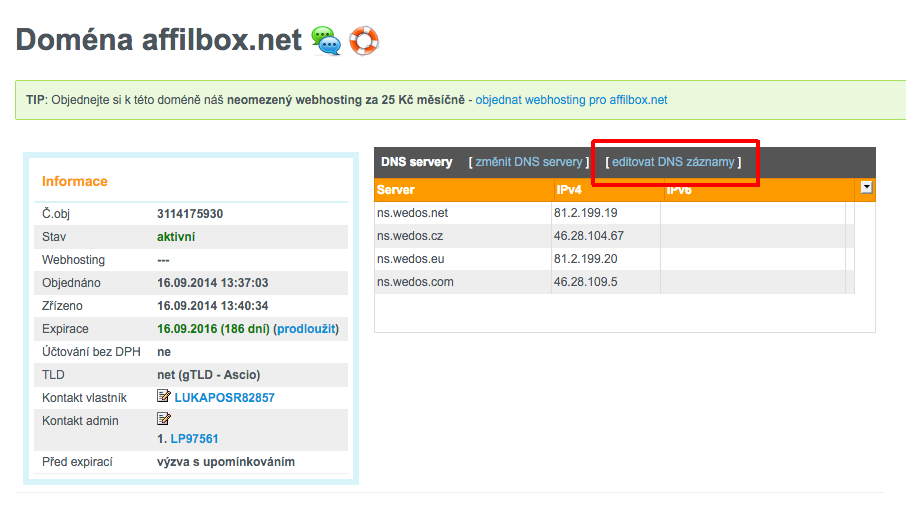
Task: Select the ns.wedos.cz server row
Action: coord(614,236)
